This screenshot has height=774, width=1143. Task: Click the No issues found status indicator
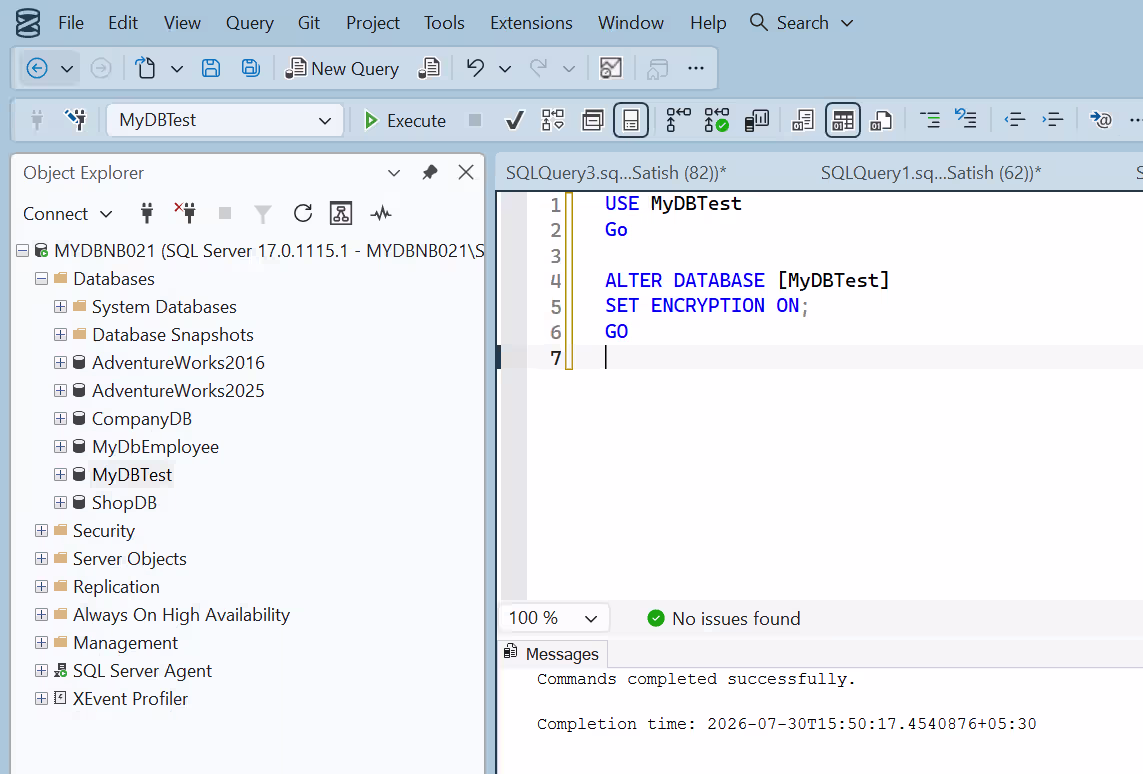click(x=724, y=619)
